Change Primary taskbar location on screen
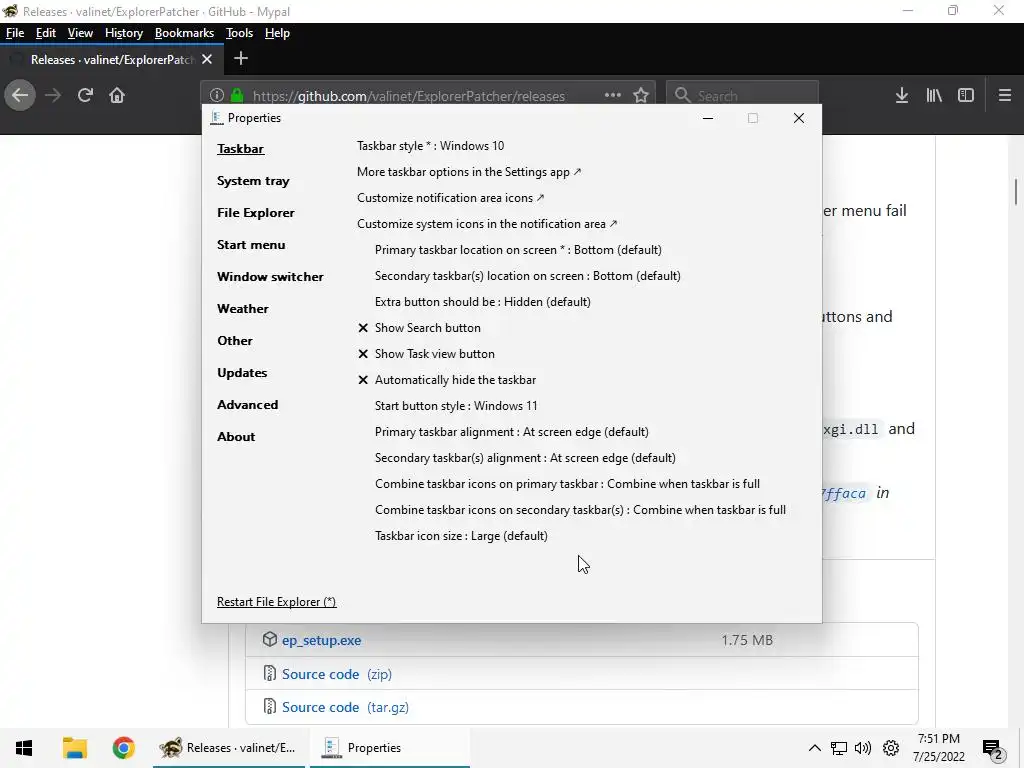The image size is (1024, 768). pyautogui.click(x=518, y=250)
